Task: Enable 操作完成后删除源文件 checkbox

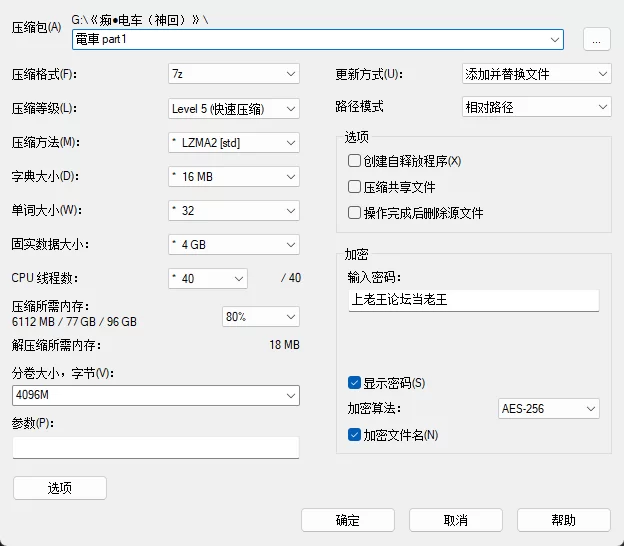Action: [x=354, y=213]
